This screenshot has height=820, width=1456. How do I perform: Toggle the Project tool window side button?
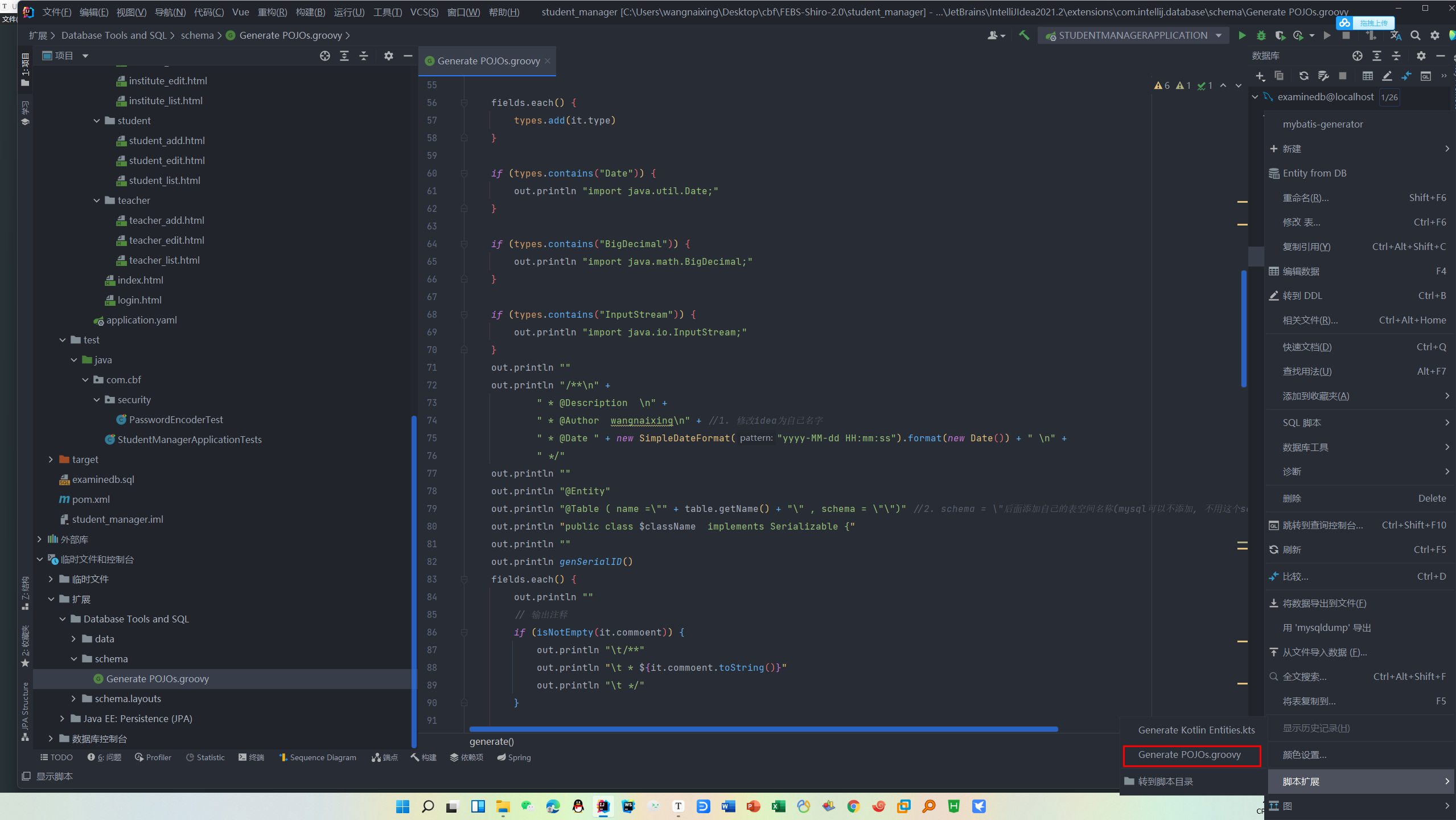click(25, 68)
